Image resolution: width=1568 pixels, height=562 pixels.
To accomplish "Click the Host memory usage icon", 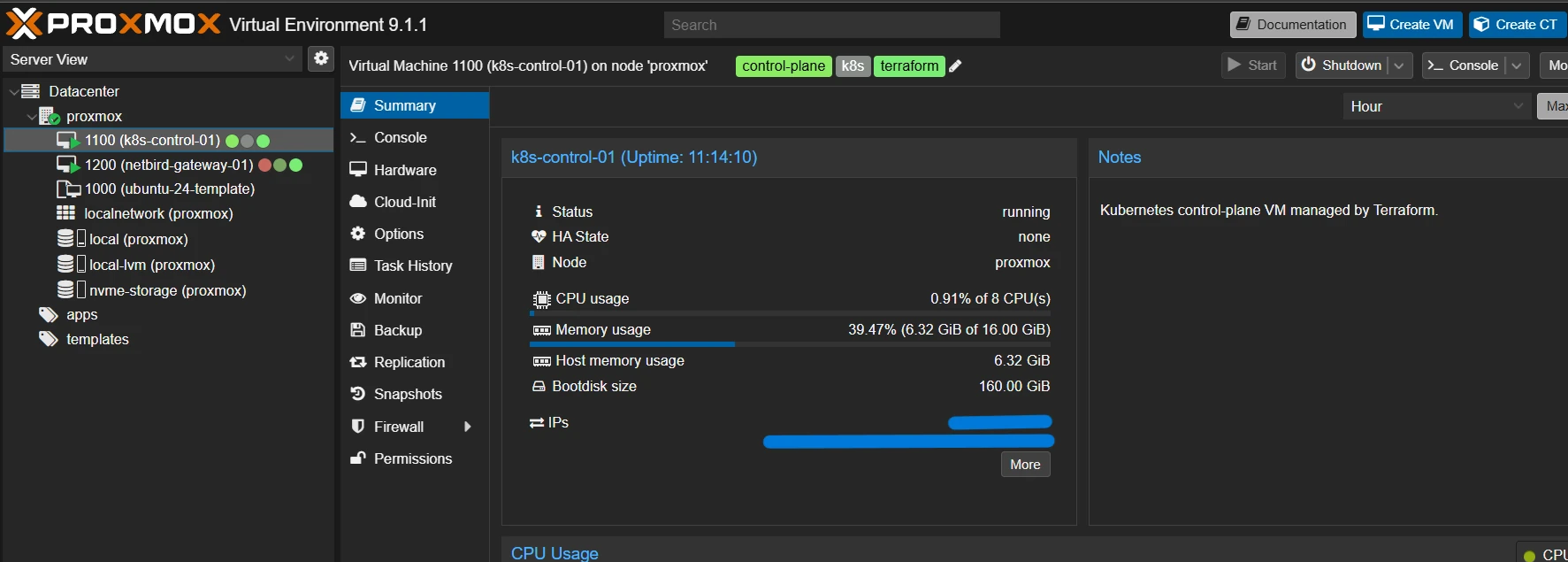I will coord(541,361).
